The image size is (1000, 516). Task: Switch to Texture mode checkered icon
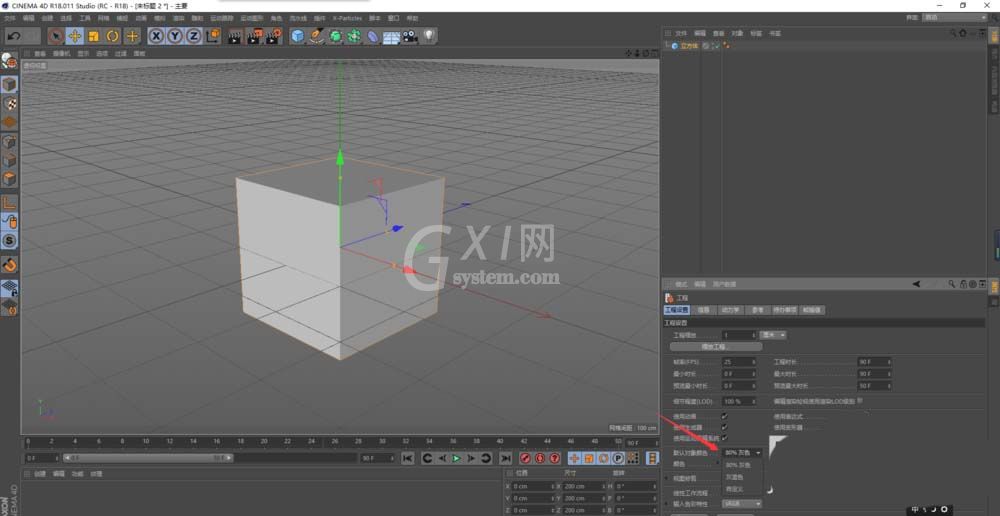pyautogui.click(x=10, y=103)
